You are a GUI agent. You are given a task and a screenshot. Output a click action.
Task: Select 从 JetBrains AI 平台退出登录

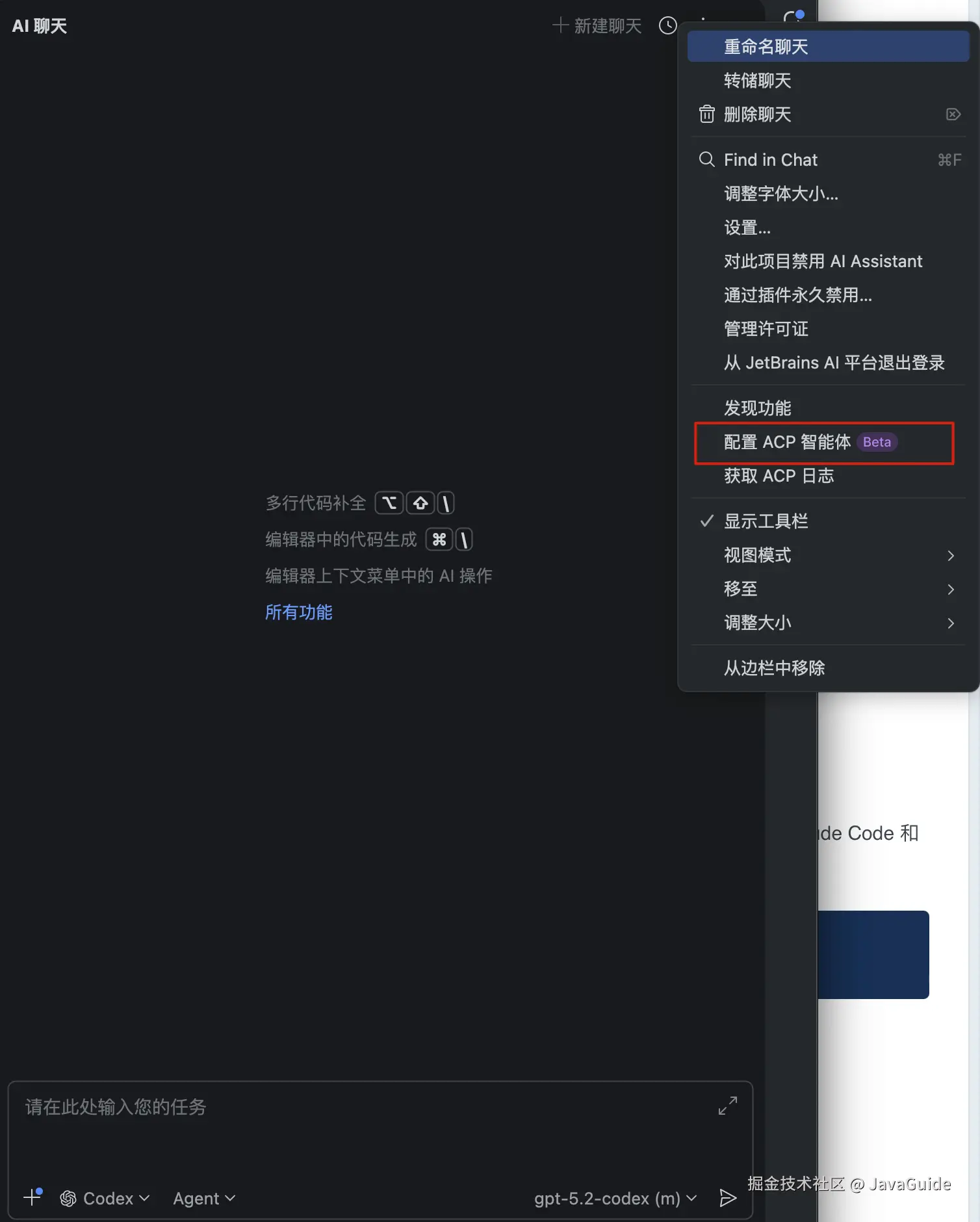[828, 363]
